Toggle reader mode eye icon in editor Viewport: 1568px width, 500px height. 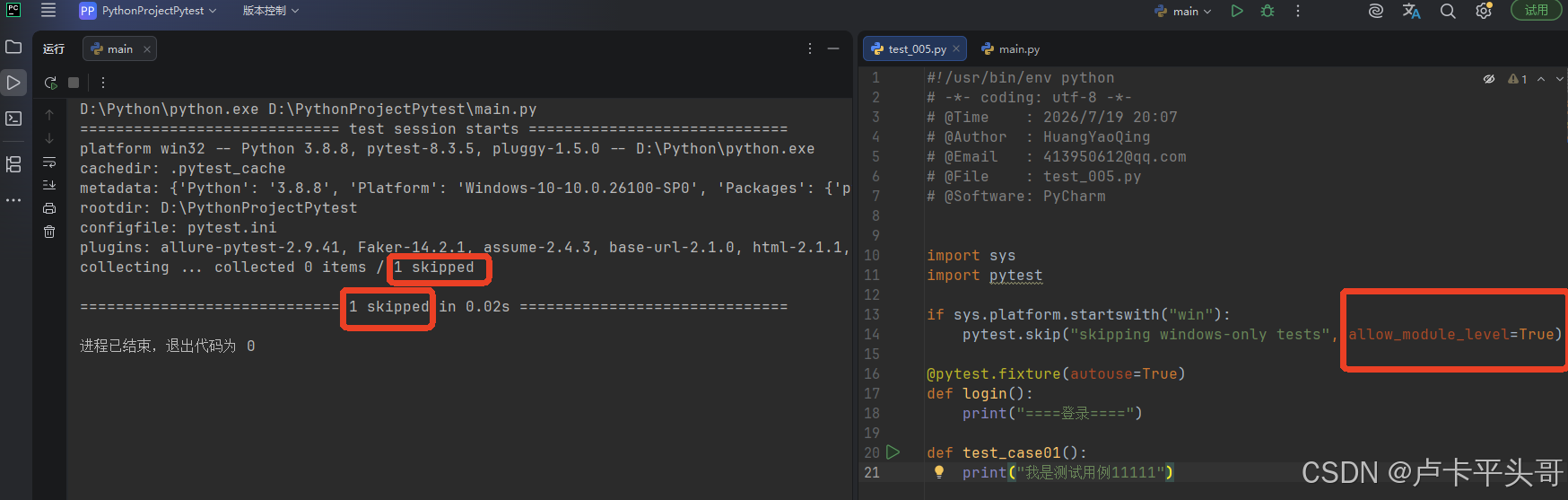pyautogui.click(x=1489, y=79)
